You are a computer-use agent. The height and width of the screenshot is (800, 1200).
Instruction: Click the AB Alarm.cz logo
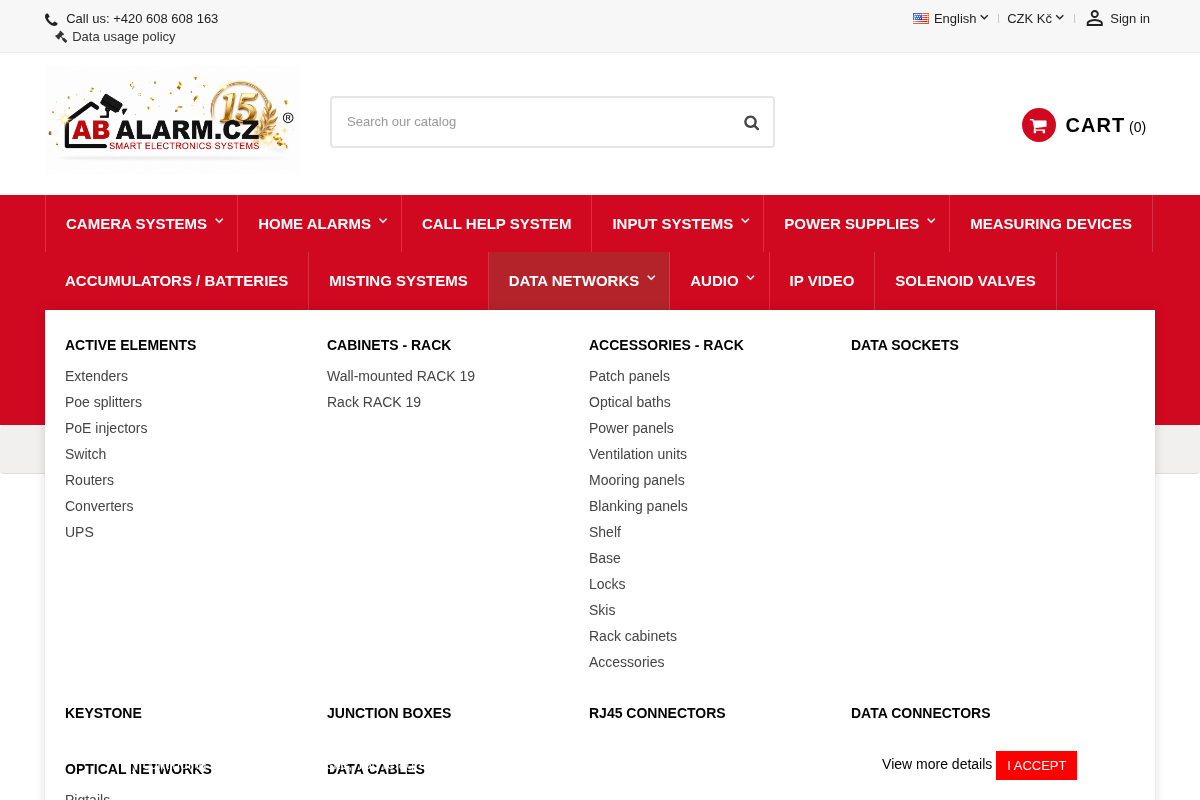point(172,121)
